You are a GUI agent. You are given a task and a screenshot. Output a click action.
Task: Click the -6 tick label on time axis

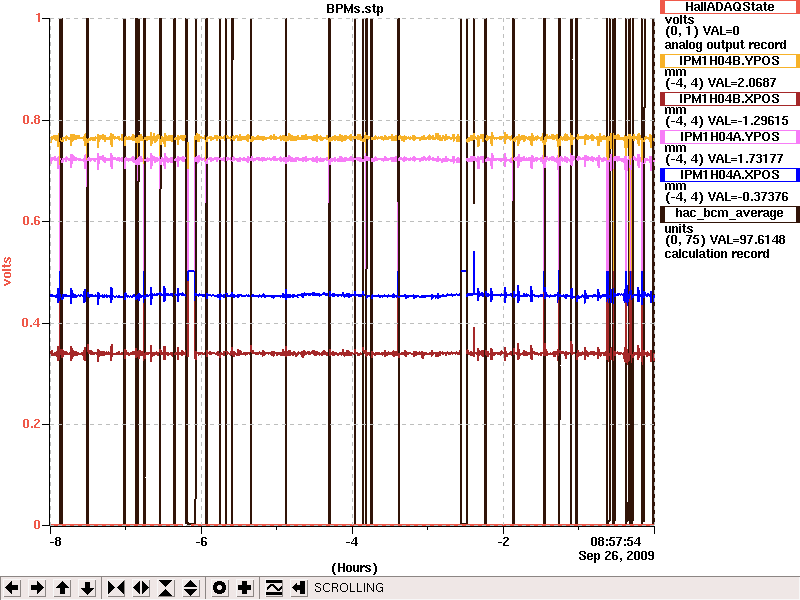202,541
